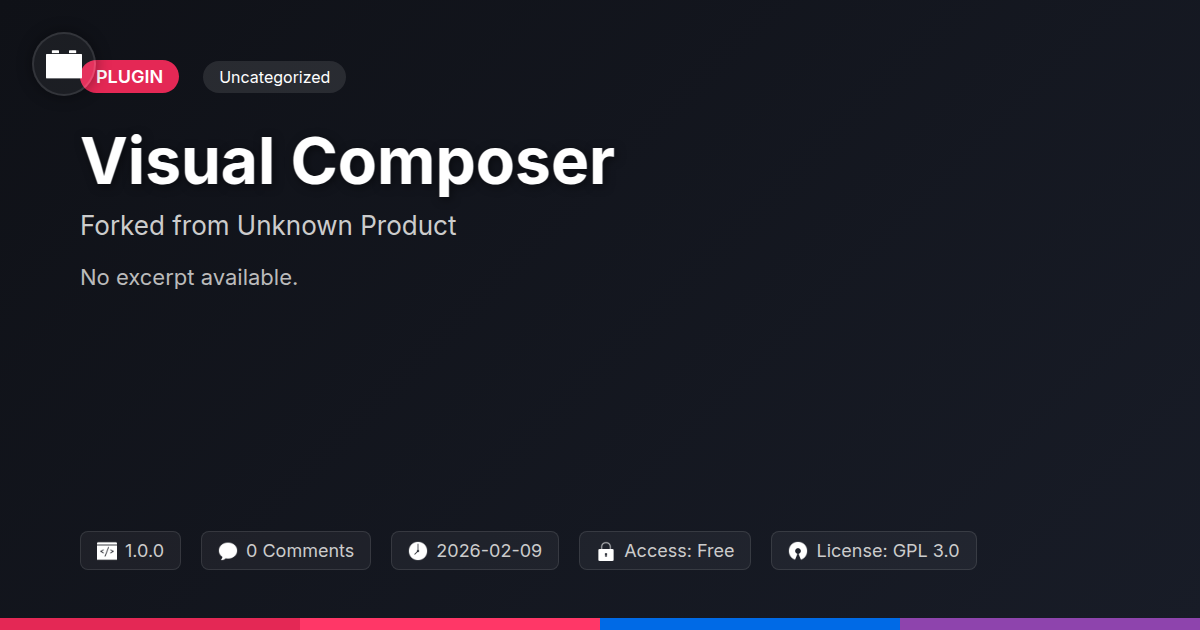Open the 0 Comments badge

click(286, 551)
